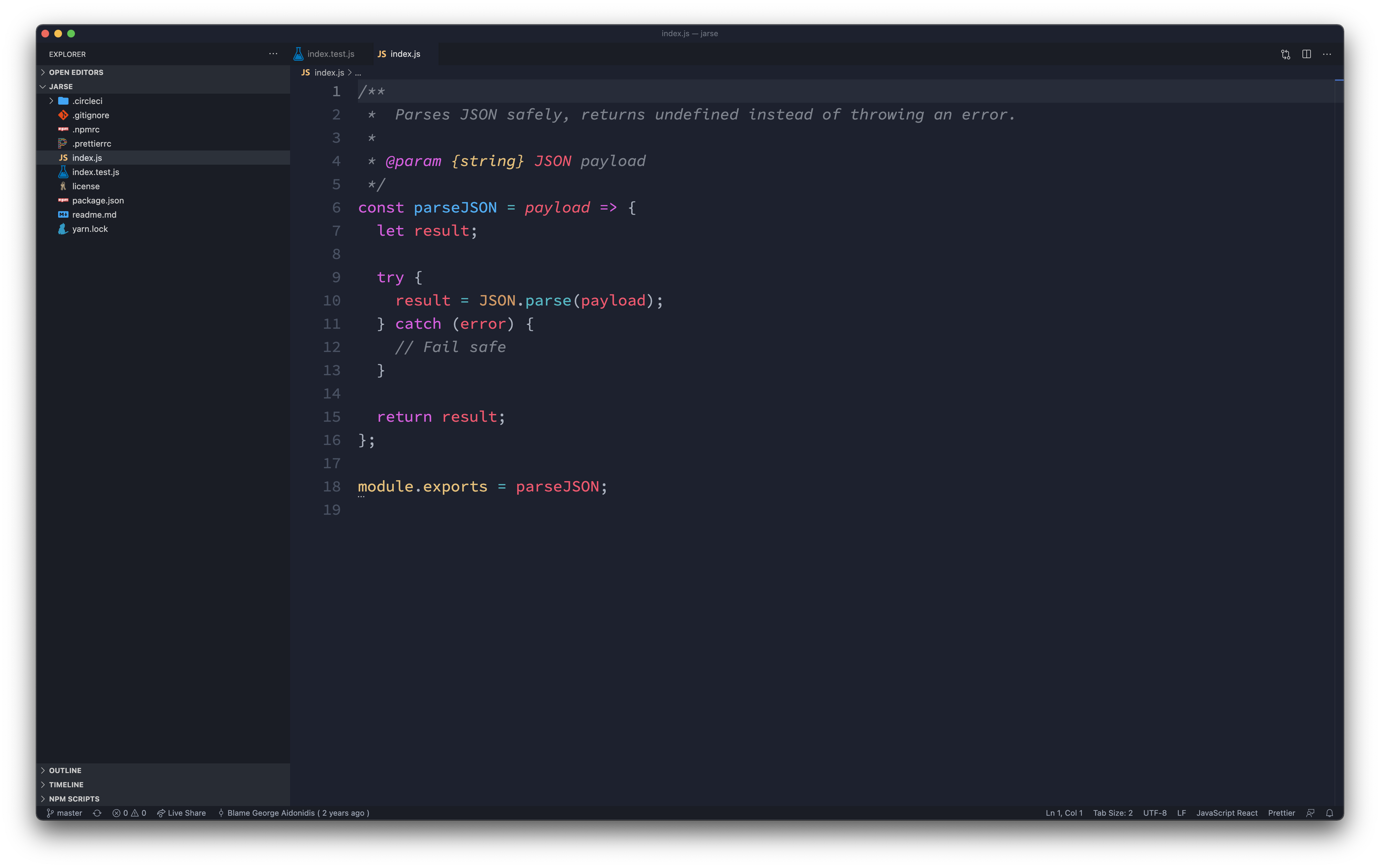The height and width of the screenshot is (868, 1380).
Task: Click the .circleci folder icon
Action: point(64,101)
